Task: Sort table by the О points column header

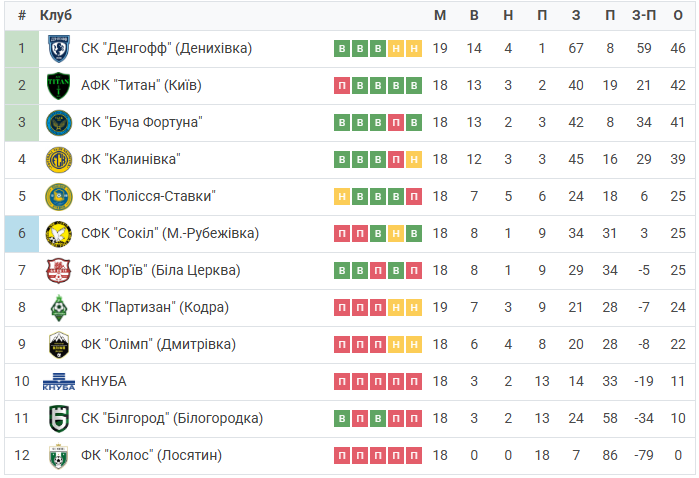Action: pyautogui.click(x=678, y=15)
